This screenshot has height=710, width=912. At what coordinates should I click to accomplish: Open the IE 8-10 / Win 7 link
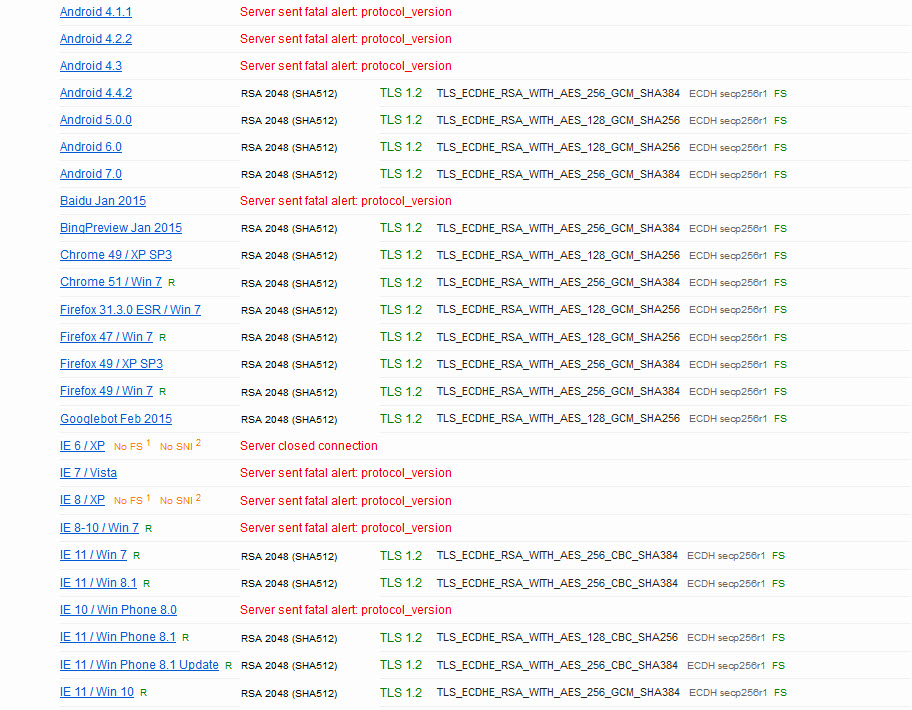[99, 528]
